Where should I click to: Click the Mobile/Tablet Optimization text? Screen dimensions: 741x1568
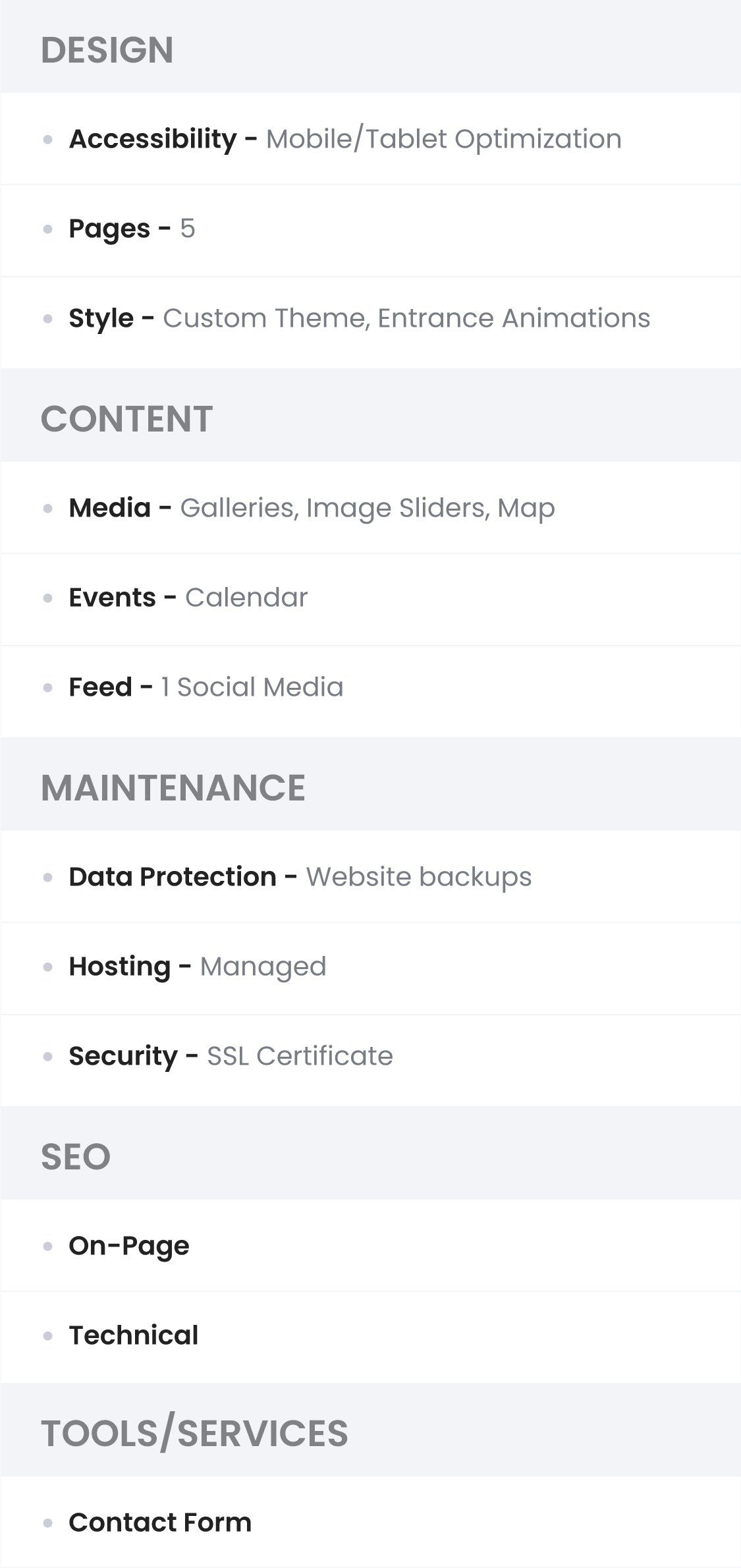click(444, 139)
